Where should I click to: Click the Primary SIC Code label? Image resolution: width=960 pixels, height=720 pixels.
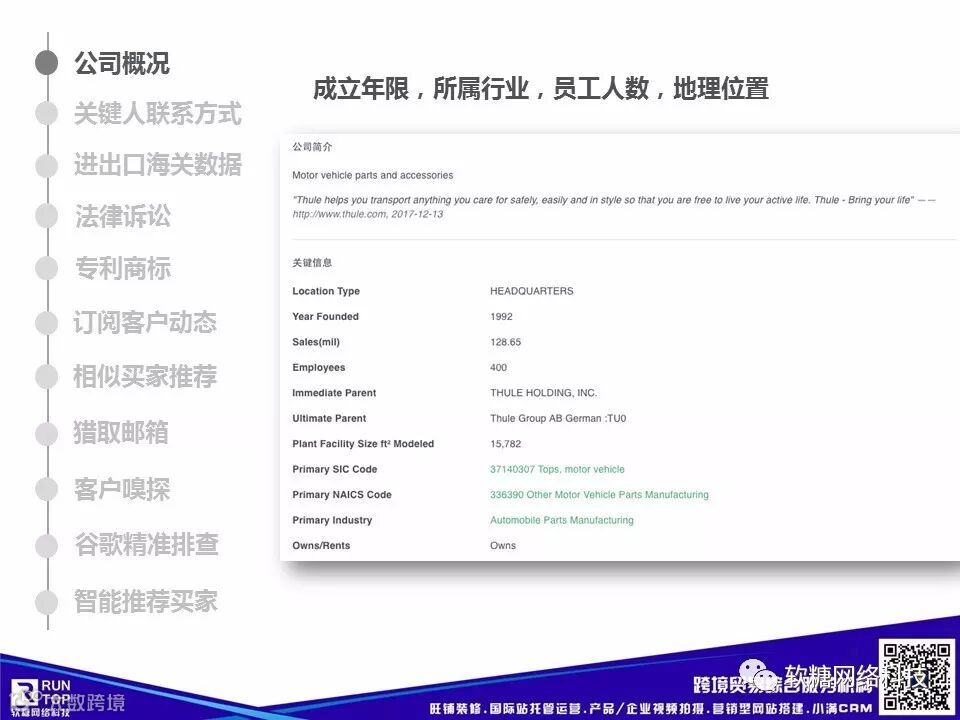coord(334,470)
